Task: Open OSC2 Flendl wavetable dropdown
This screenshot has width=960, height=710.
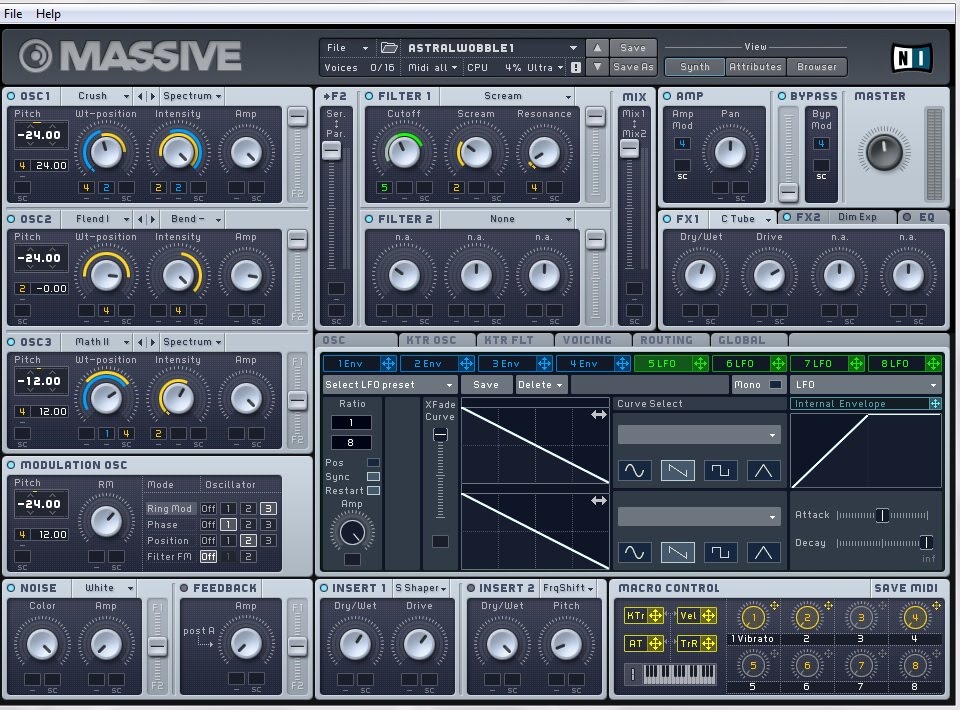Action: pyautogui.click(x=103, y=219)
